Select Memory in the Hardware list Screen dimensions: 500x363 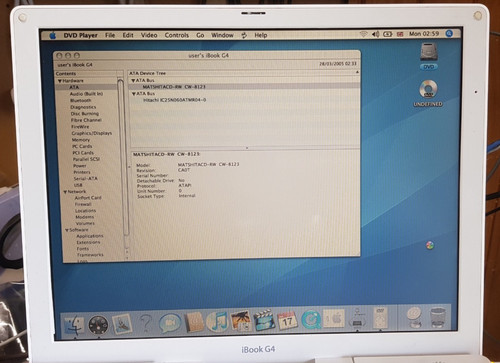click(81, 140)
